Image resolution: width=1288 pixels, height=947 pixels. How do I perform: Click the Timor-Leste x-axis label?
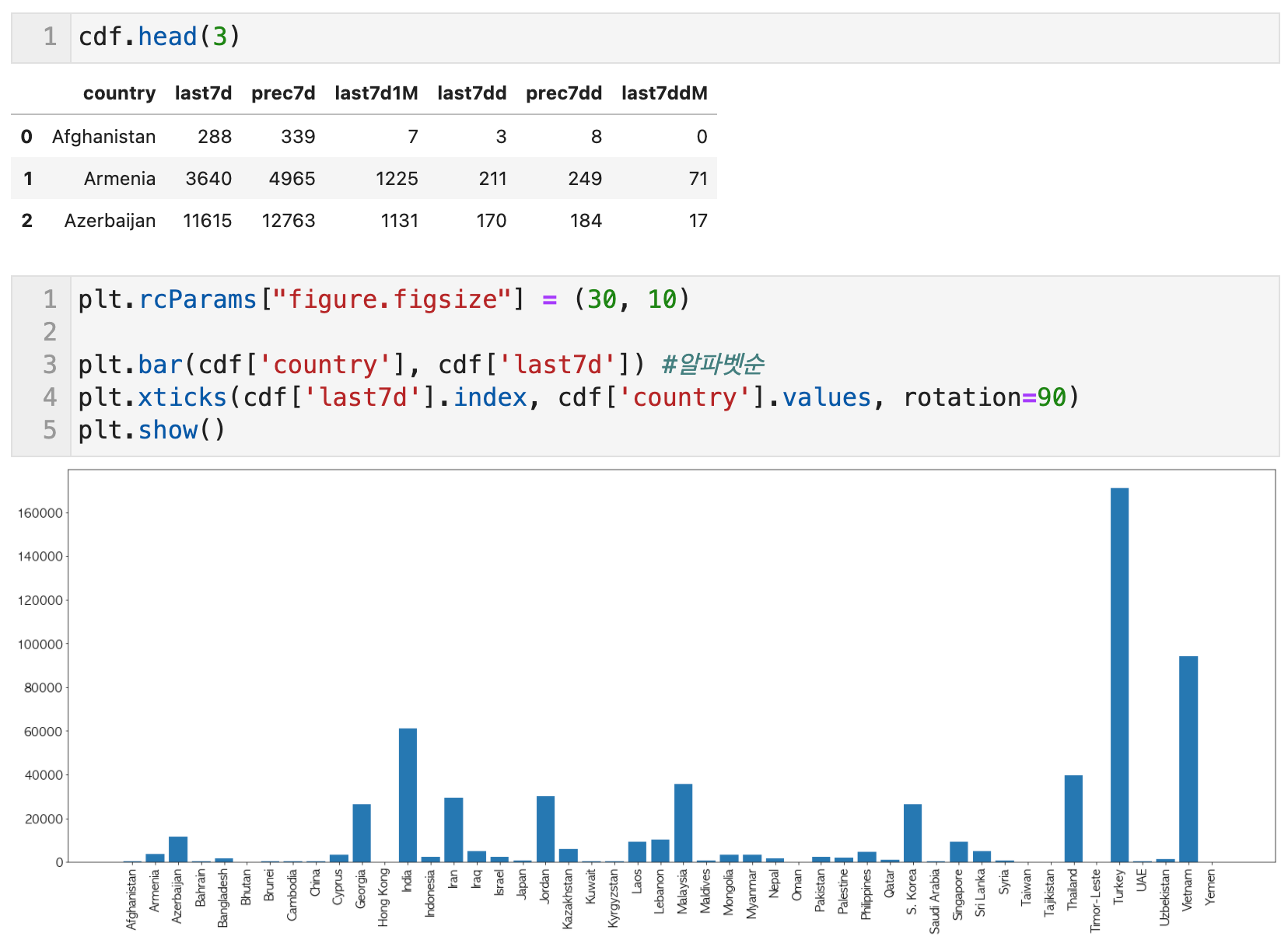(1096, 900)
